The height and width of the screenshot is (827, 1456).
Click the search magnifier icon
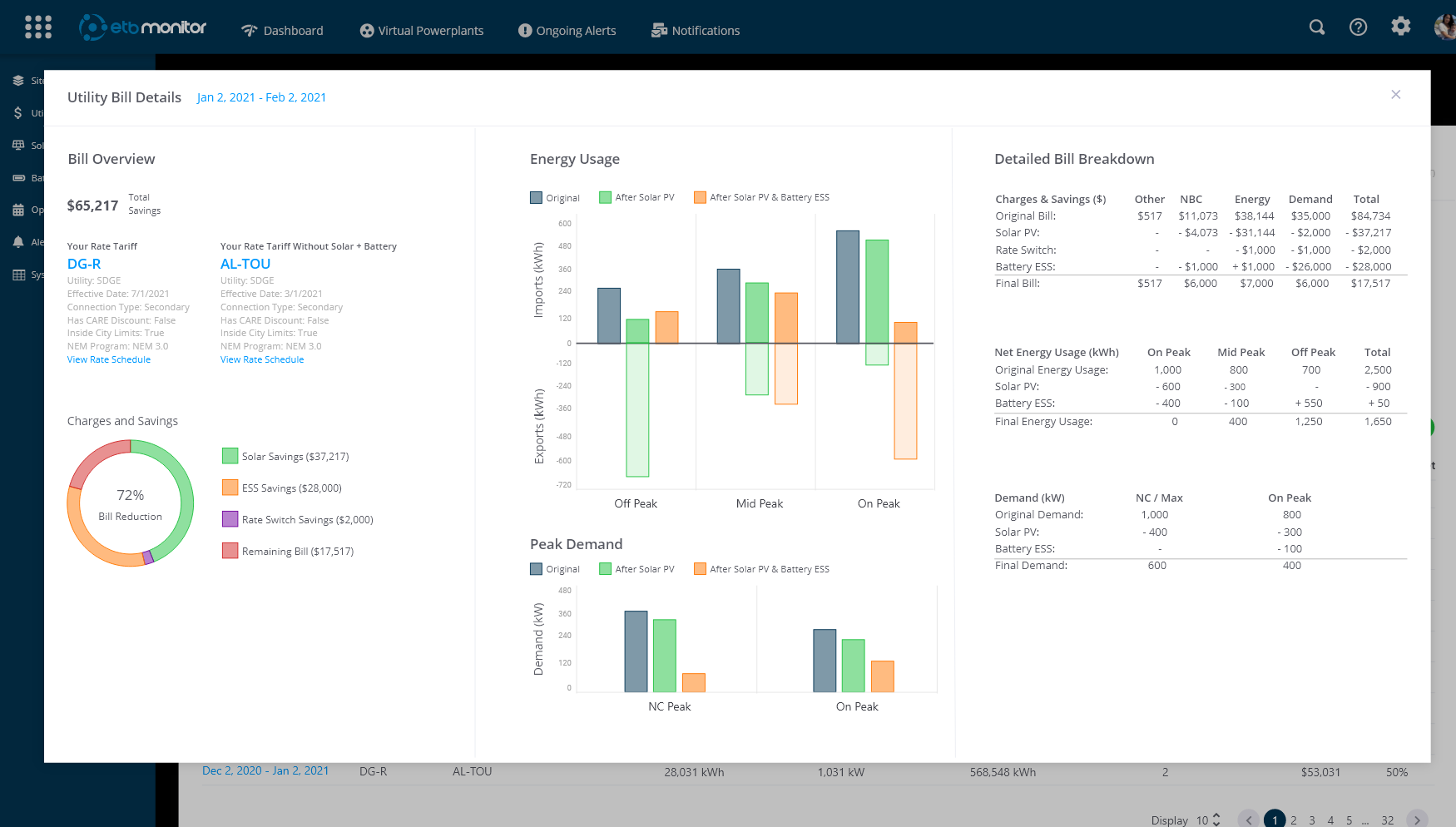[1317, 27]
